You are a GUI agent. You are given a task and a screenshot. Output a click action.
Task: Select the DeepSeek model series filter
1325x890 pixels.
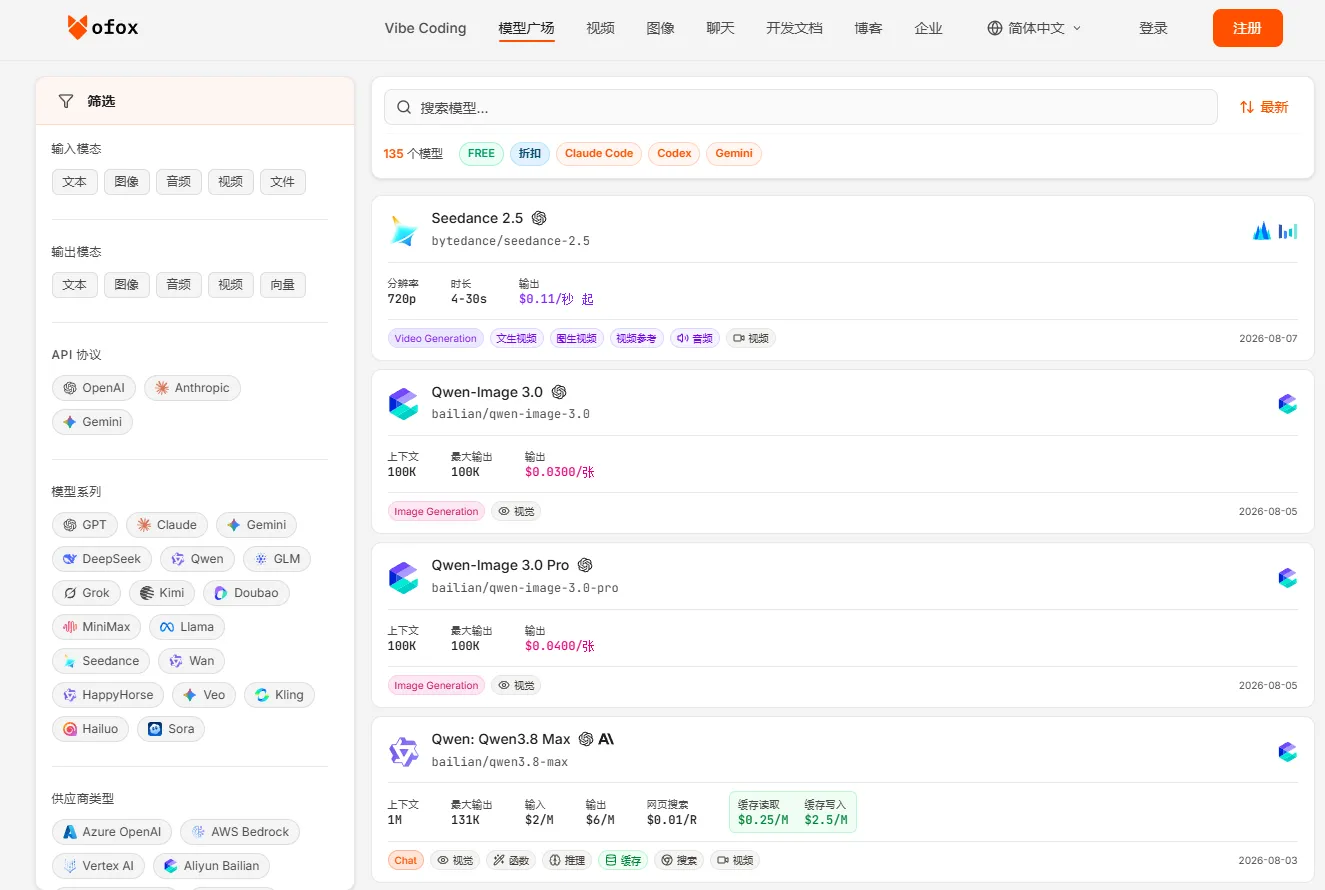tap(102, 559)
